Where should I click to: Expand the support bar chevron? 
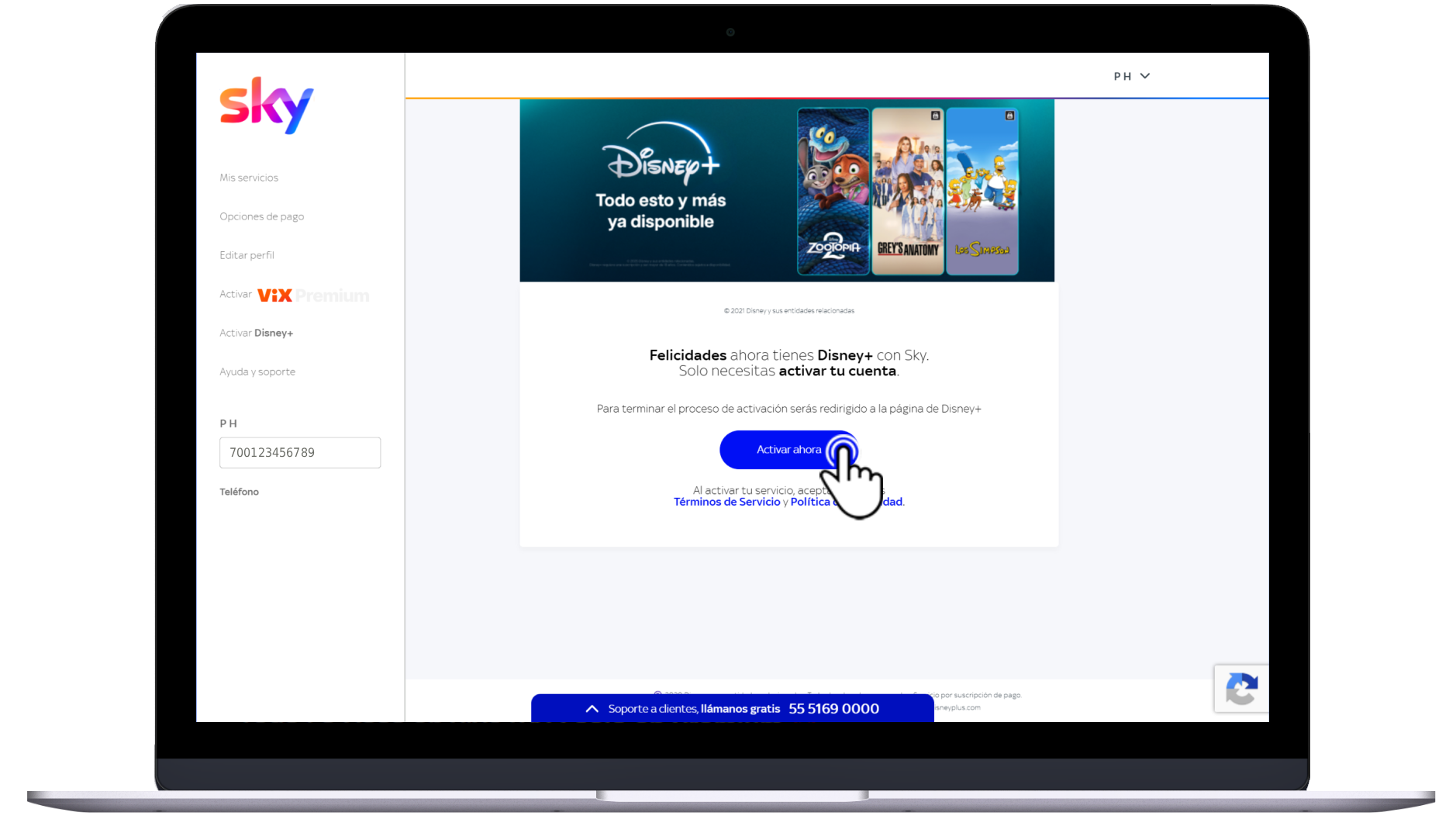pos(592,709)
